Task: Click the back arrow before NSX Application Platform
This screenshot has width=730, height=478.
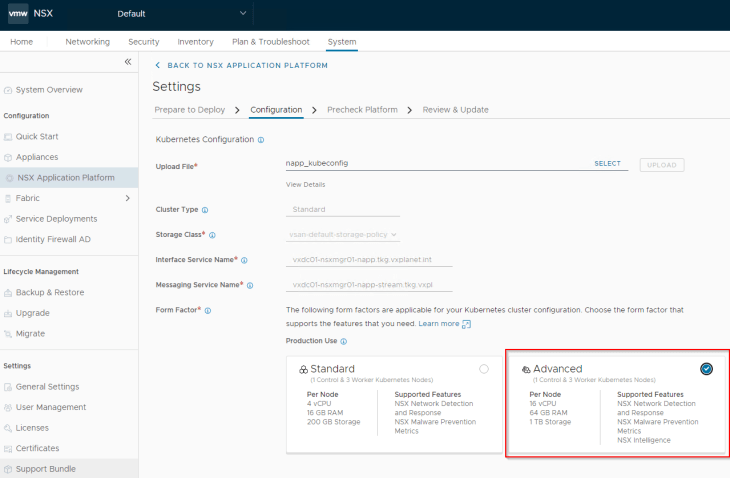Action: click(x=157, y=66)
